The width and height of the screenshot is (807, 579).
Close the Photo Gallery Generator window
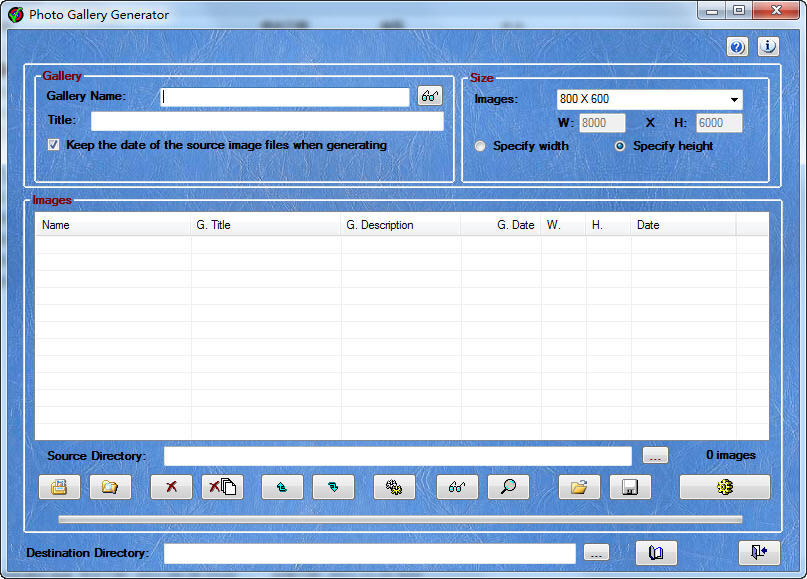click(x=776, y=11)
